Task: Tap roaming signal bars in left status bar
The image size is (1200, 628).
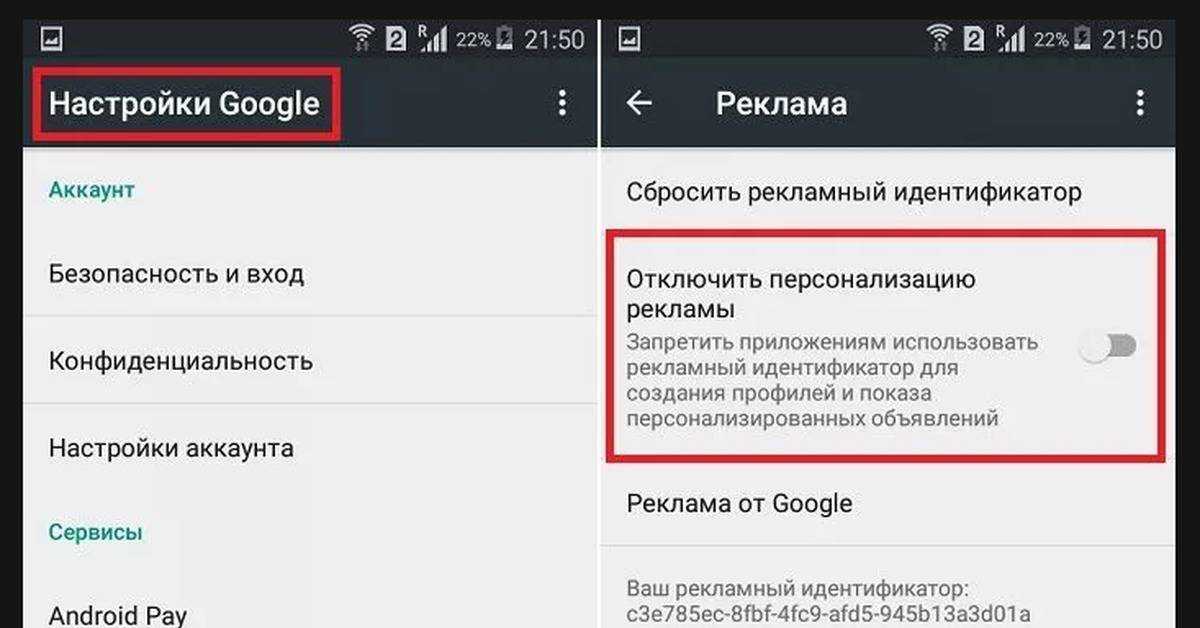Action: pyautogui.click(x=431, y=39)
